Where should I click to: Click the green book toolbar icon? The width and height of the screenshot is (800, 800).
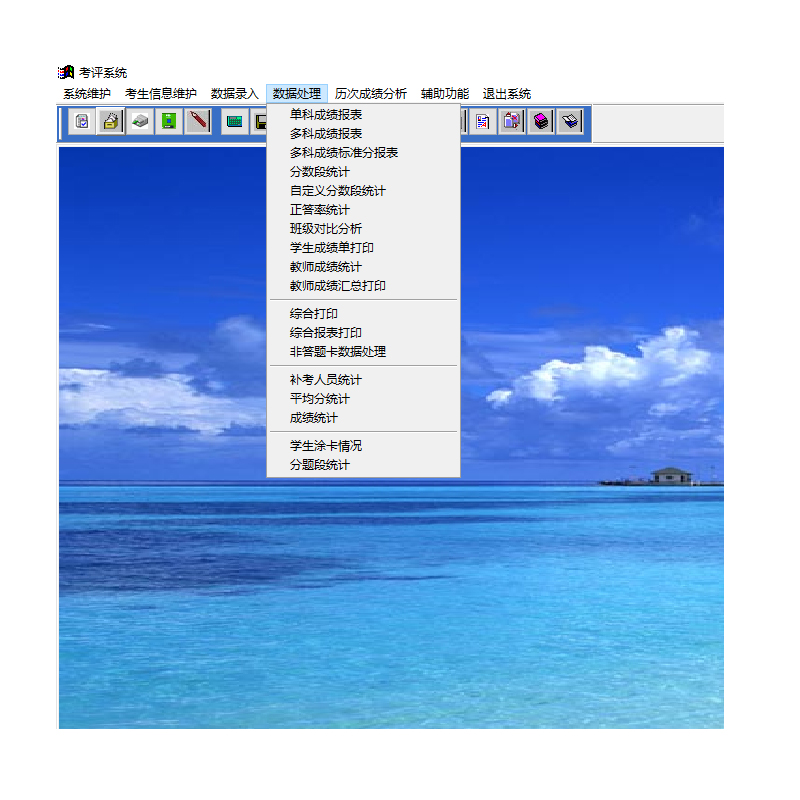(169, 121)
